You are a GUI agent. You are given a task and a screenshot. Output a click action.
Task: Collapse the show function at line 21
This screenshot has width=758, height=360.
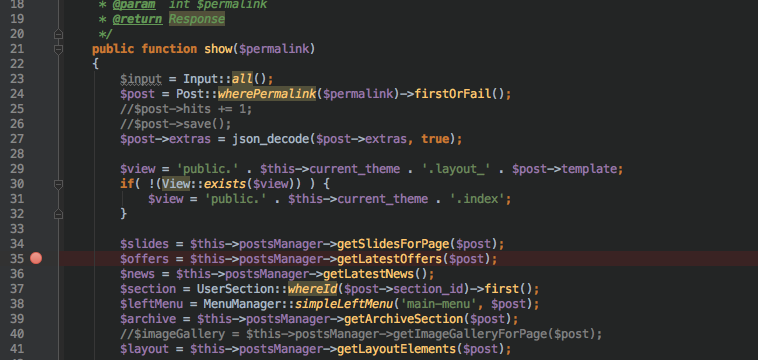58,49
